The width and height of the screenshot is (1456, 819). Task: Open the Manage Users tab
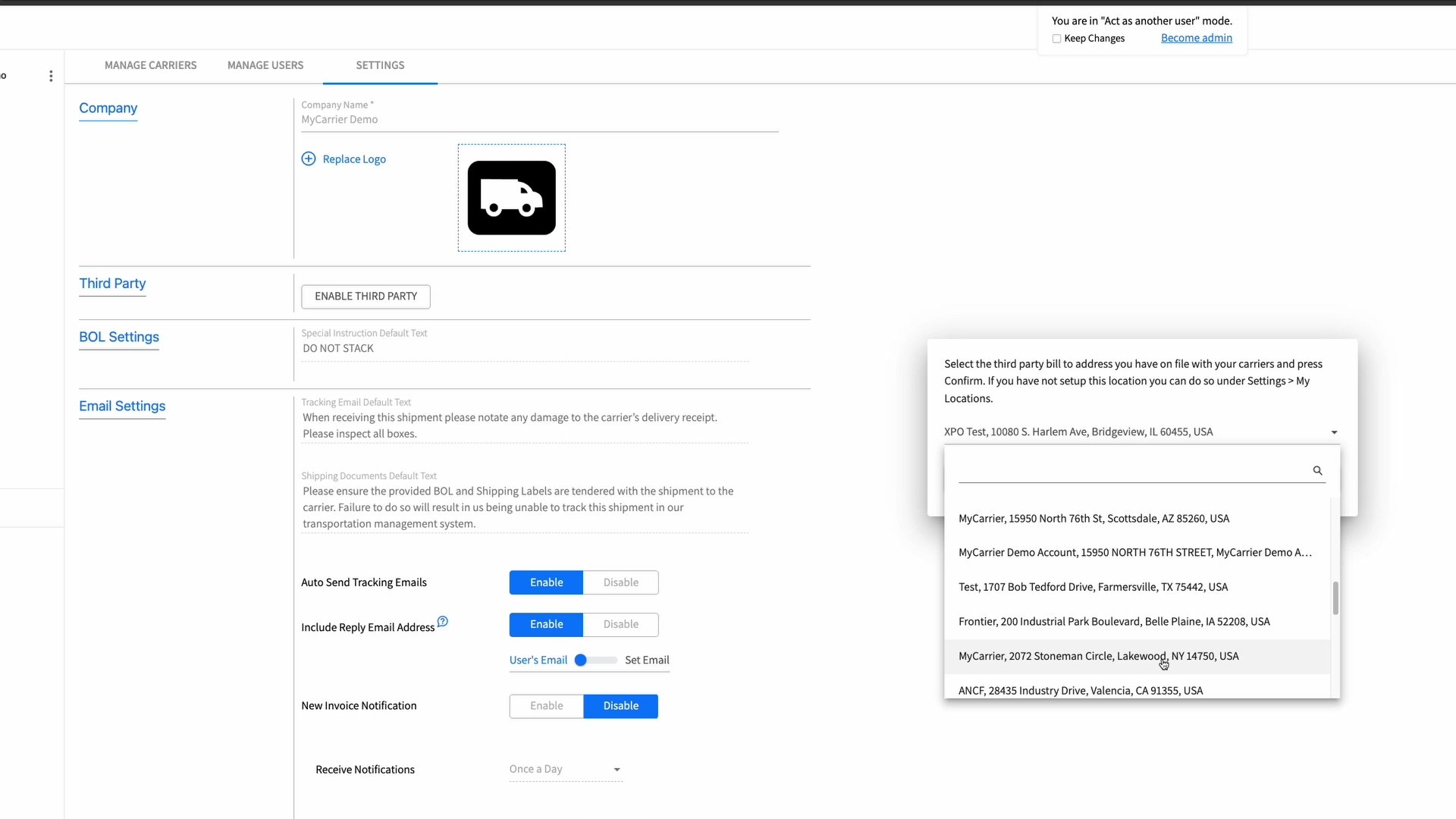(265, 65)
